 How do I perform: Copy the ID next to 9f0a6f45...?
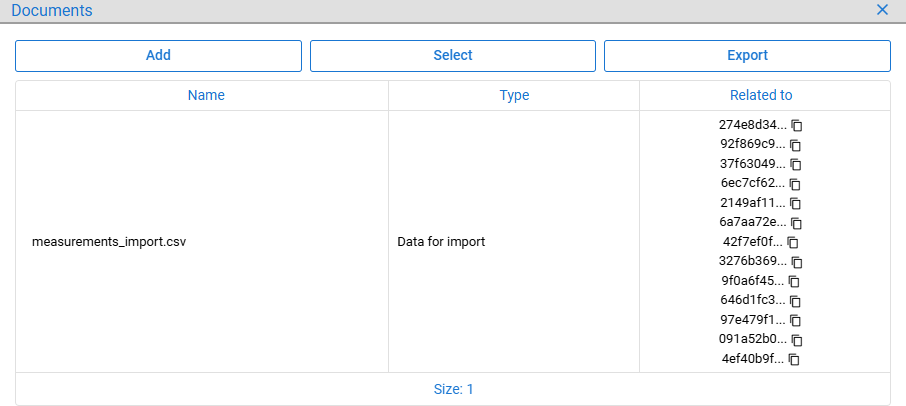(x=794, y=281)
